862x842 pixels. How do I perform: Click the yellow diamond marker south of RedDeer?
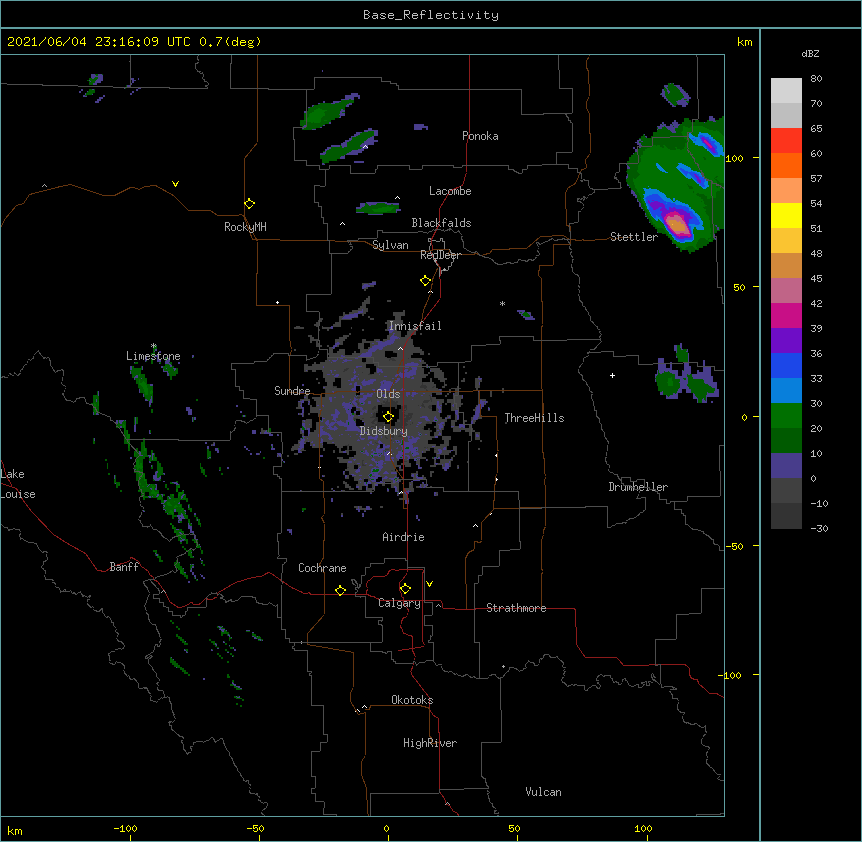pos(426,281)
